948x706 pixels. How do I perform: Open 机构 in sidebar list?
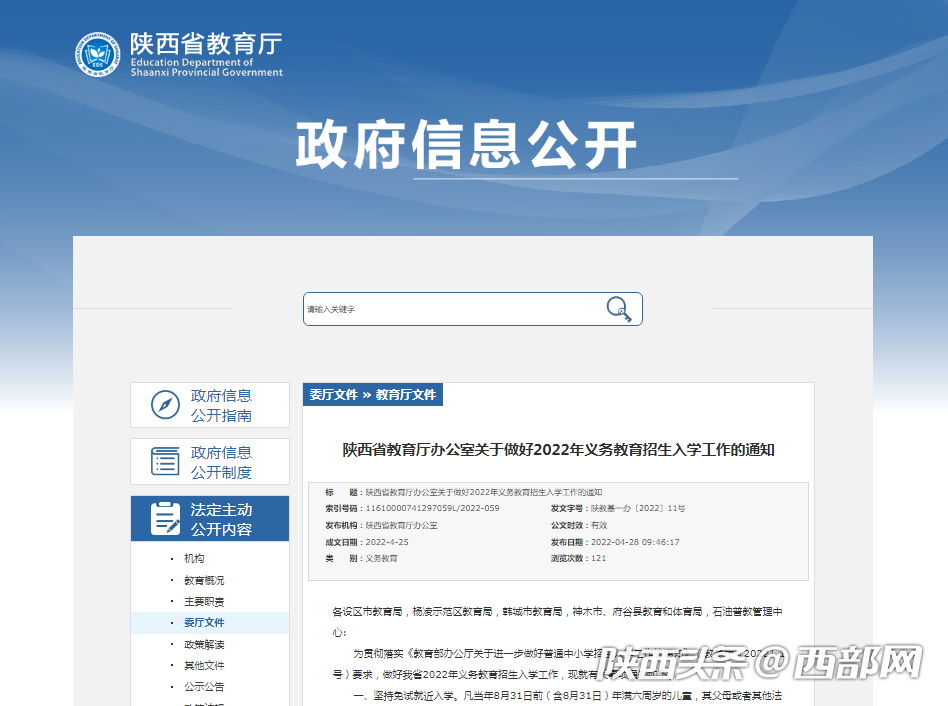[194, 559]
